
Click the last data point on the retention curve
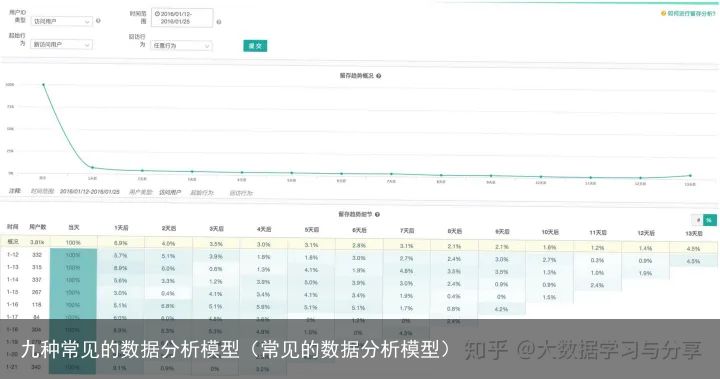(690, 175)
